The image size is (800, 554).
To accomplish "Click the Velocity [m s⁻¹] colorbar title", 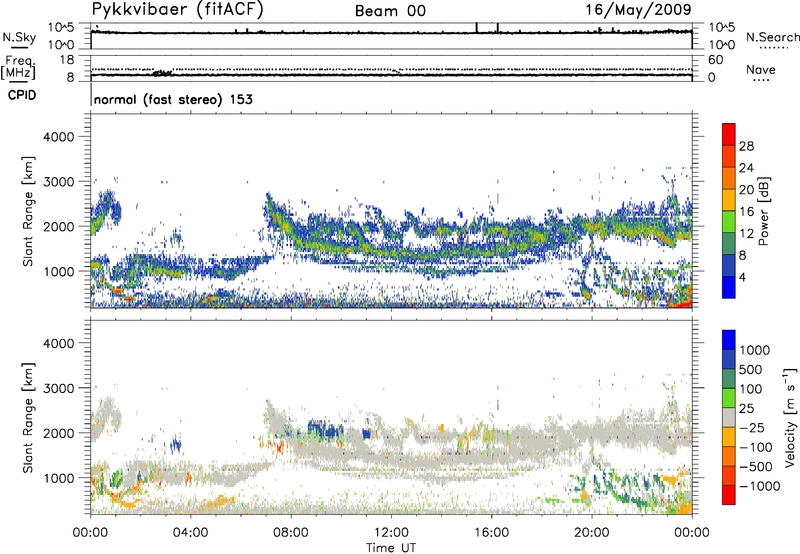I will point(790,417).
